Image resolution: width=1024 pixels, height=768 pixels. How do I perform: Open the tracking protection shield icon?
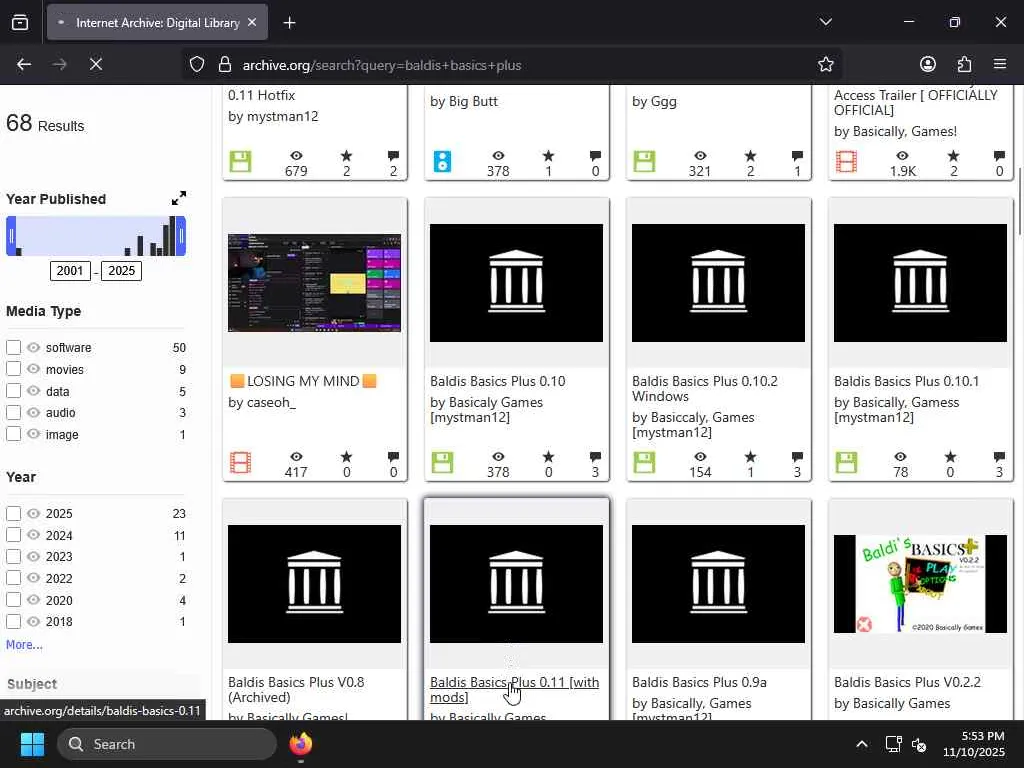point(197,64)
